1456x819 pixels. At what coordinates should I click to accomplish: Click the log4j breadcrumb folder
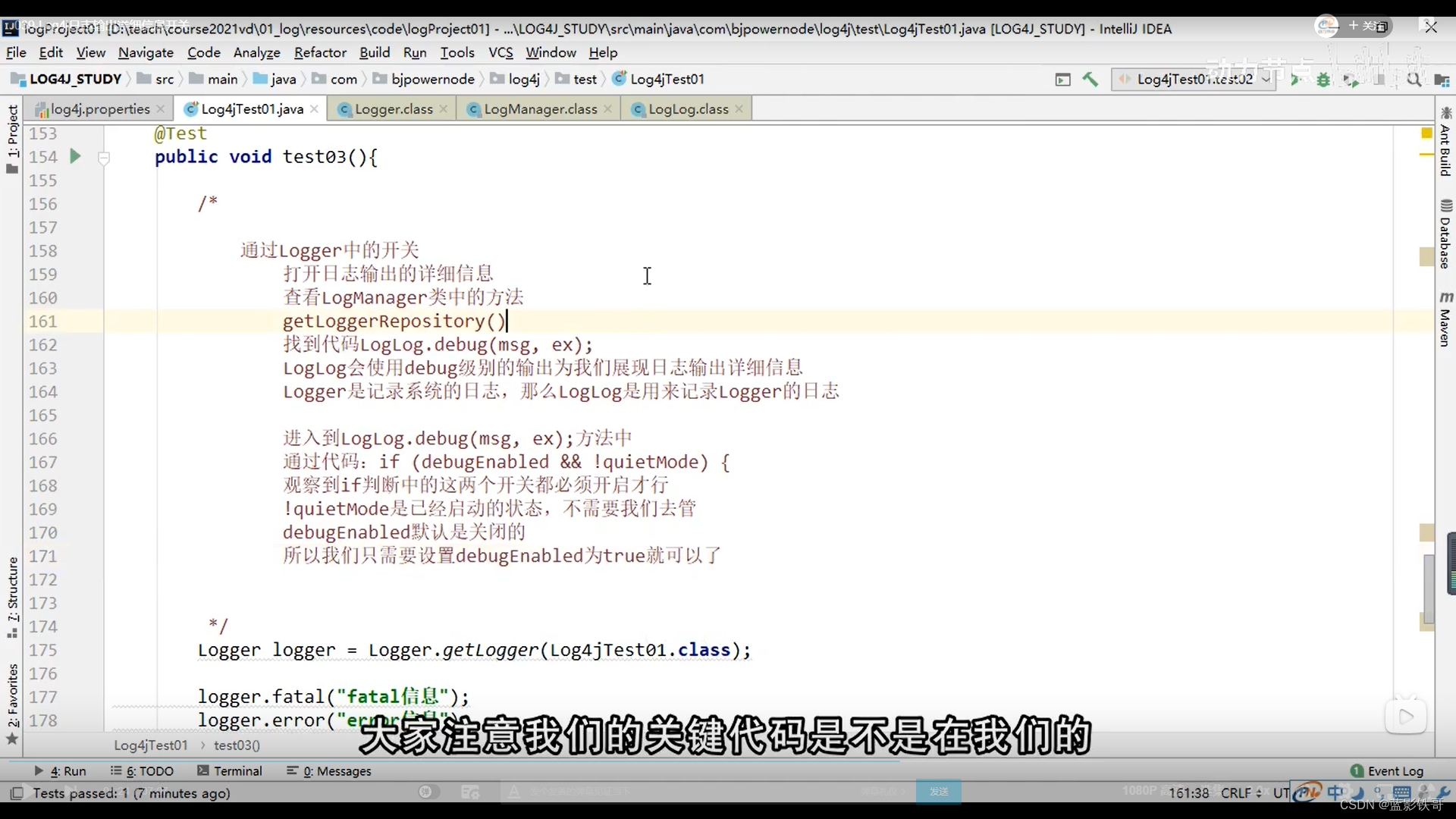[516, 79]
